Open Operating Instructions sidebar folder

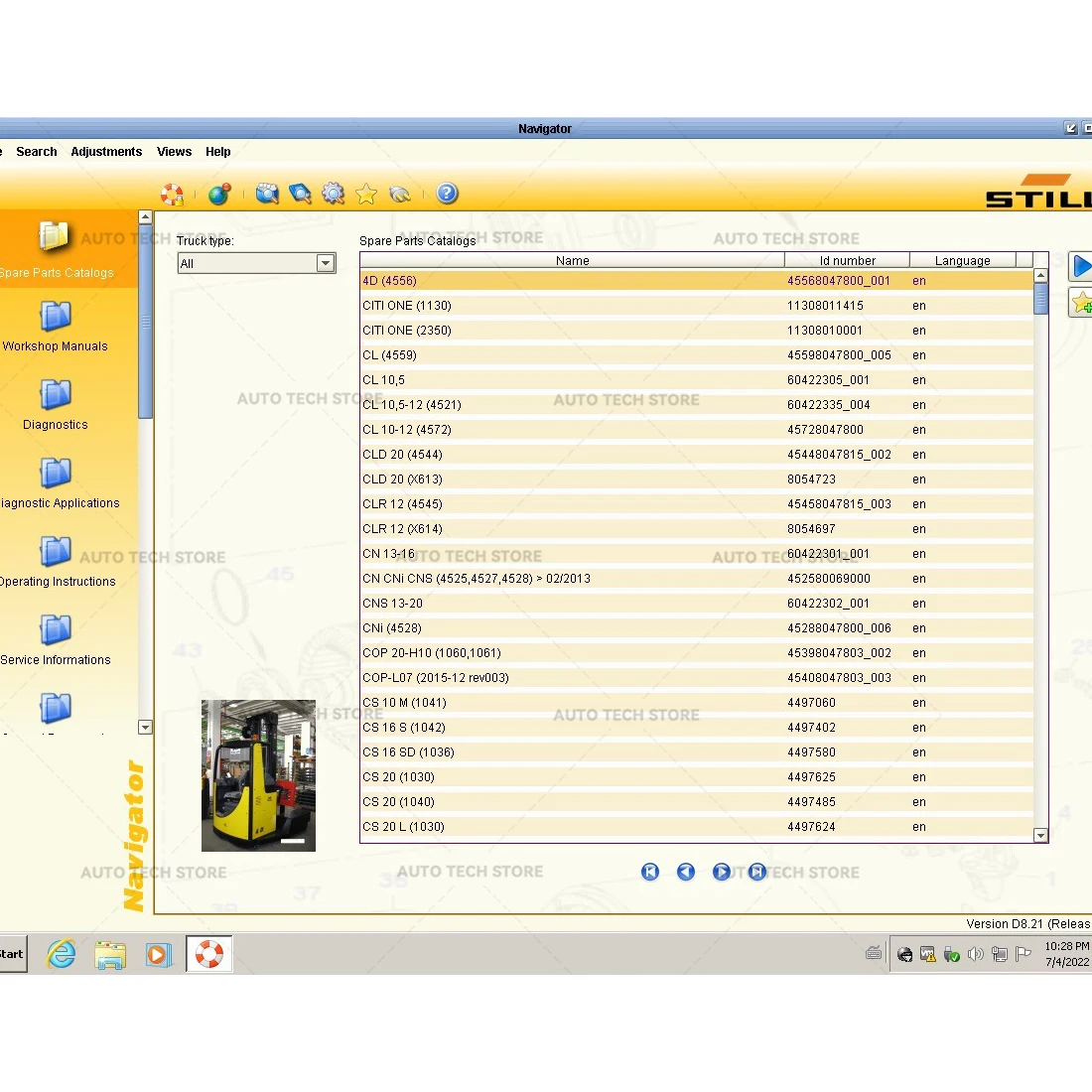pos(56,561)
